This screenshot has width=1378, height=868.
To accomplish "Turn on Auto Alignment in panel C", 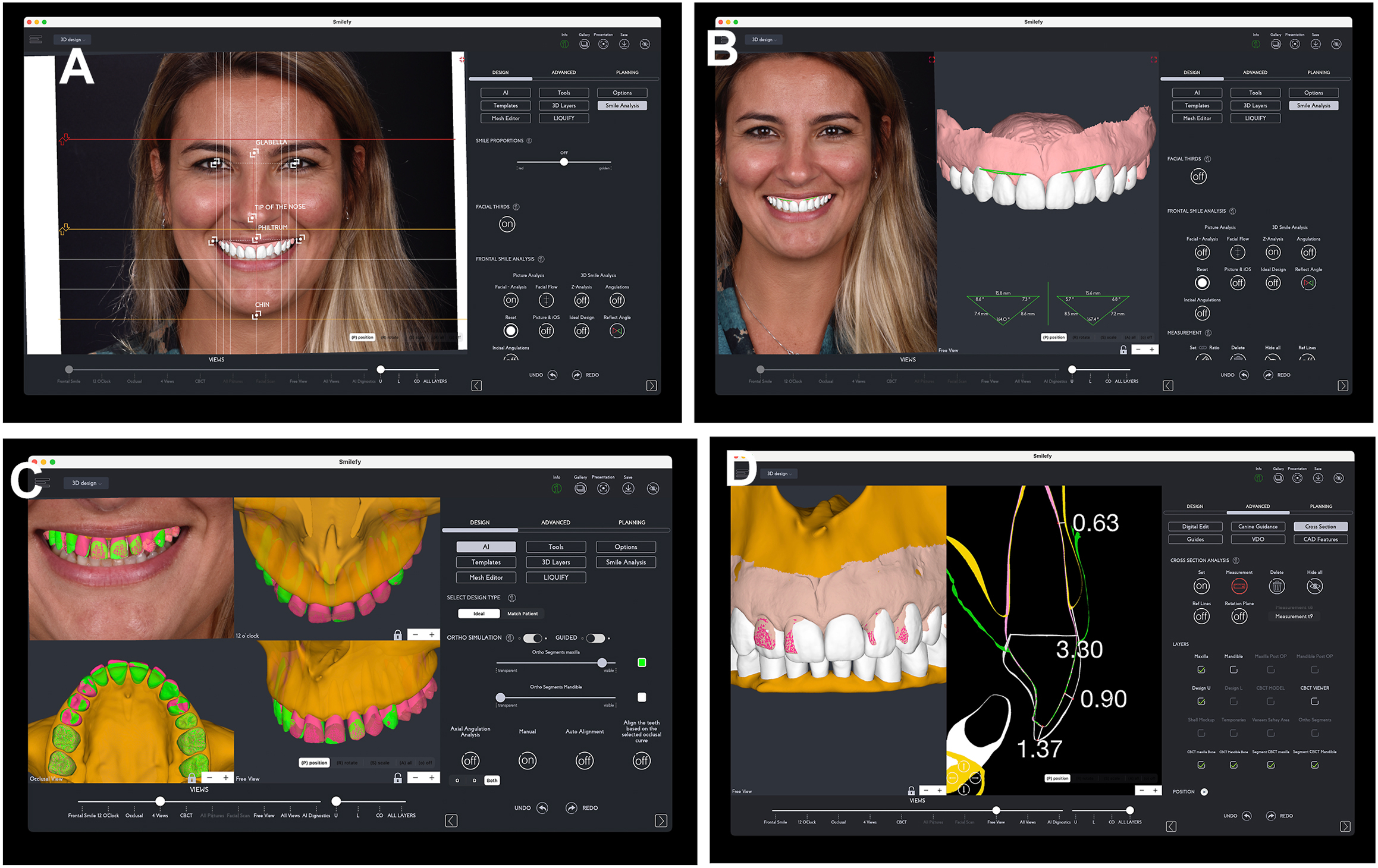I will (x=585, y=760).
